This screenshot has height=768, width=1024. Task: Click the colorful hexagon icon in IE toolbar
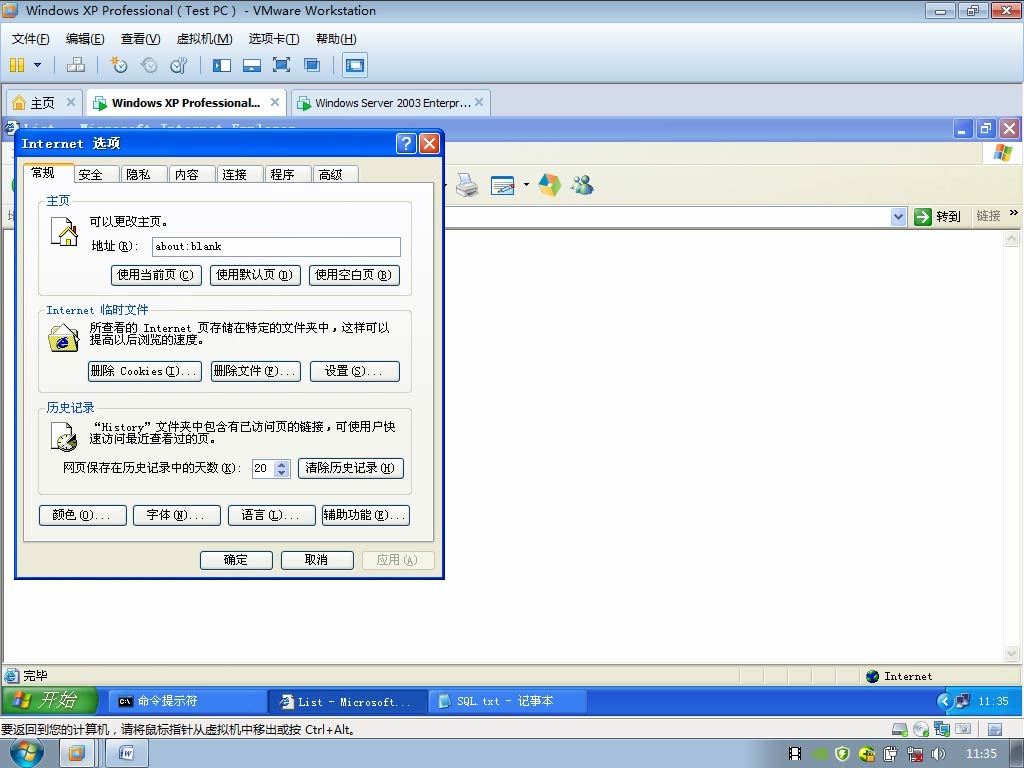[549, 185]
